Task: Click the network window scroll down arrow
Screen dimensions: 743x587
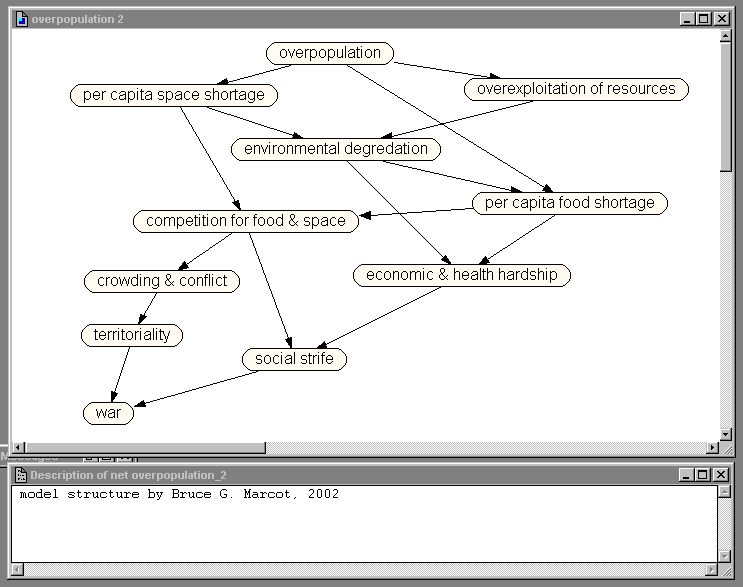Action: coord(725,434)
